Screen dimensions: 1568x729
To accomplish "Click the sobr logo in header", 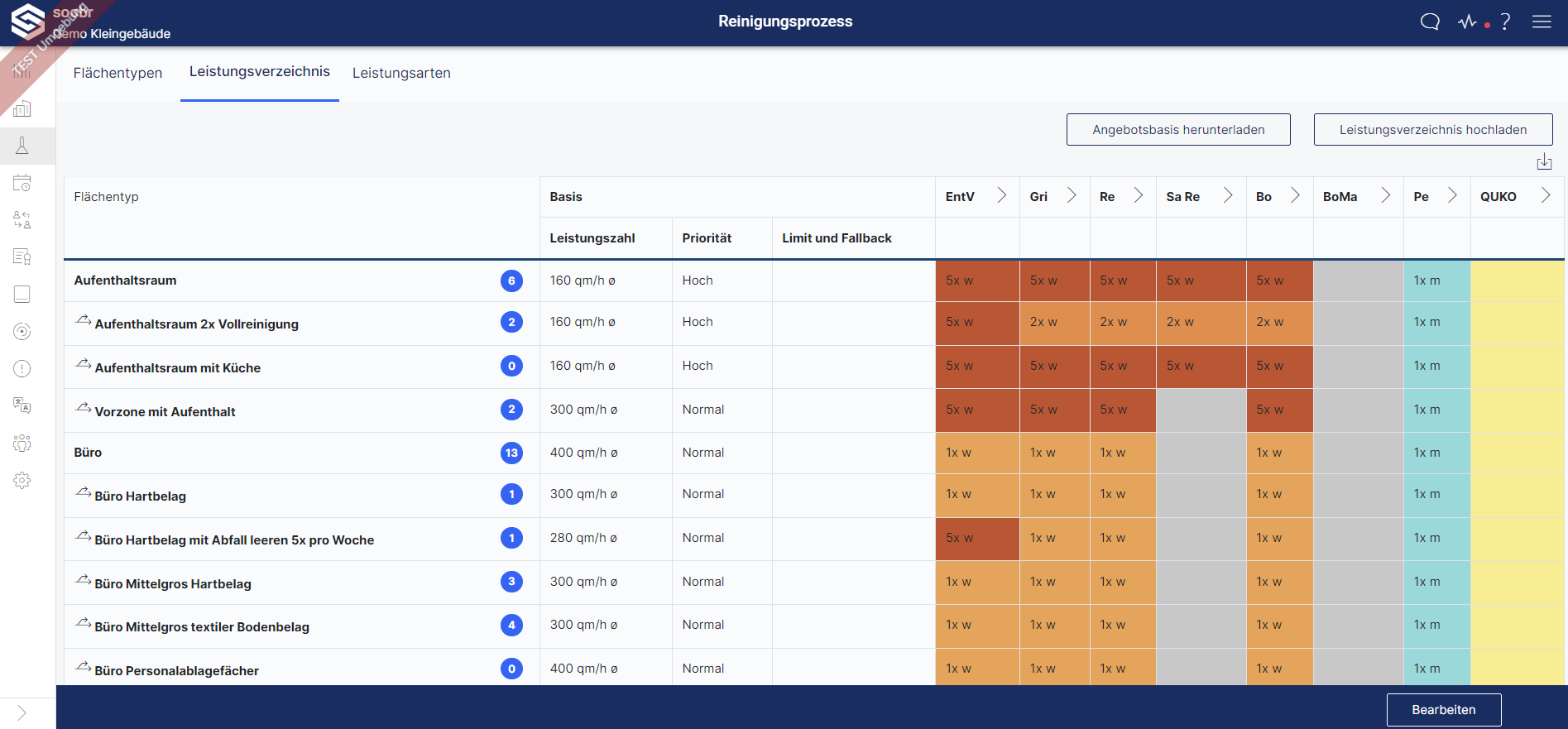I will [27, 22].
